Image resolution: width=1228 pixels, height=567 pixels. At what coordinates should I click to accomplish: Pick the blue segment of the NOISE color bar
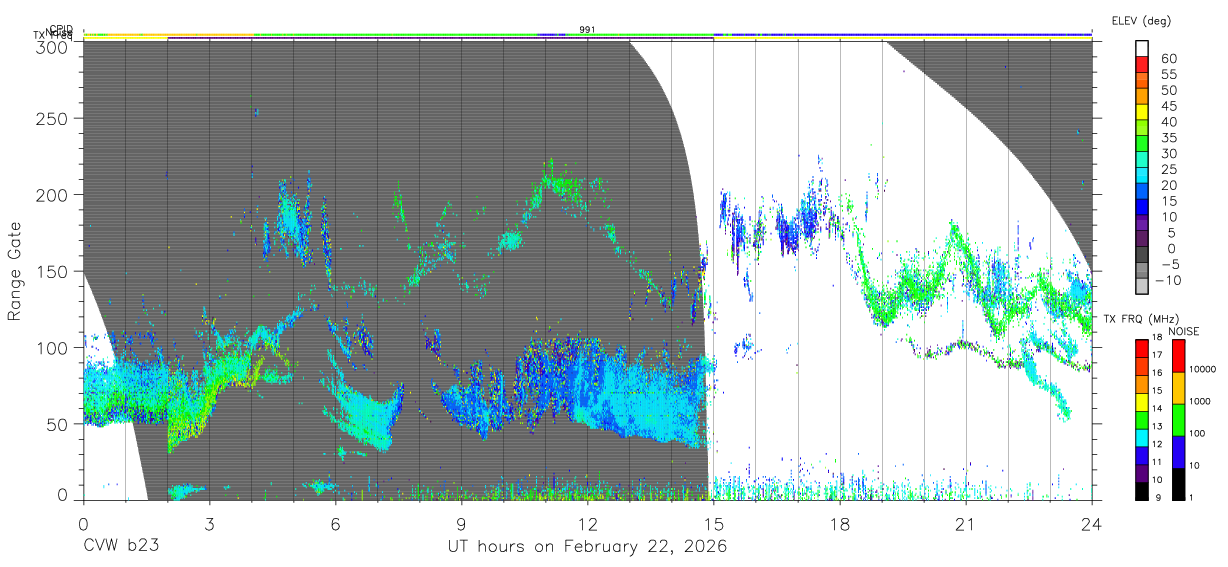pyautogui.click(x=1178, y=451)
